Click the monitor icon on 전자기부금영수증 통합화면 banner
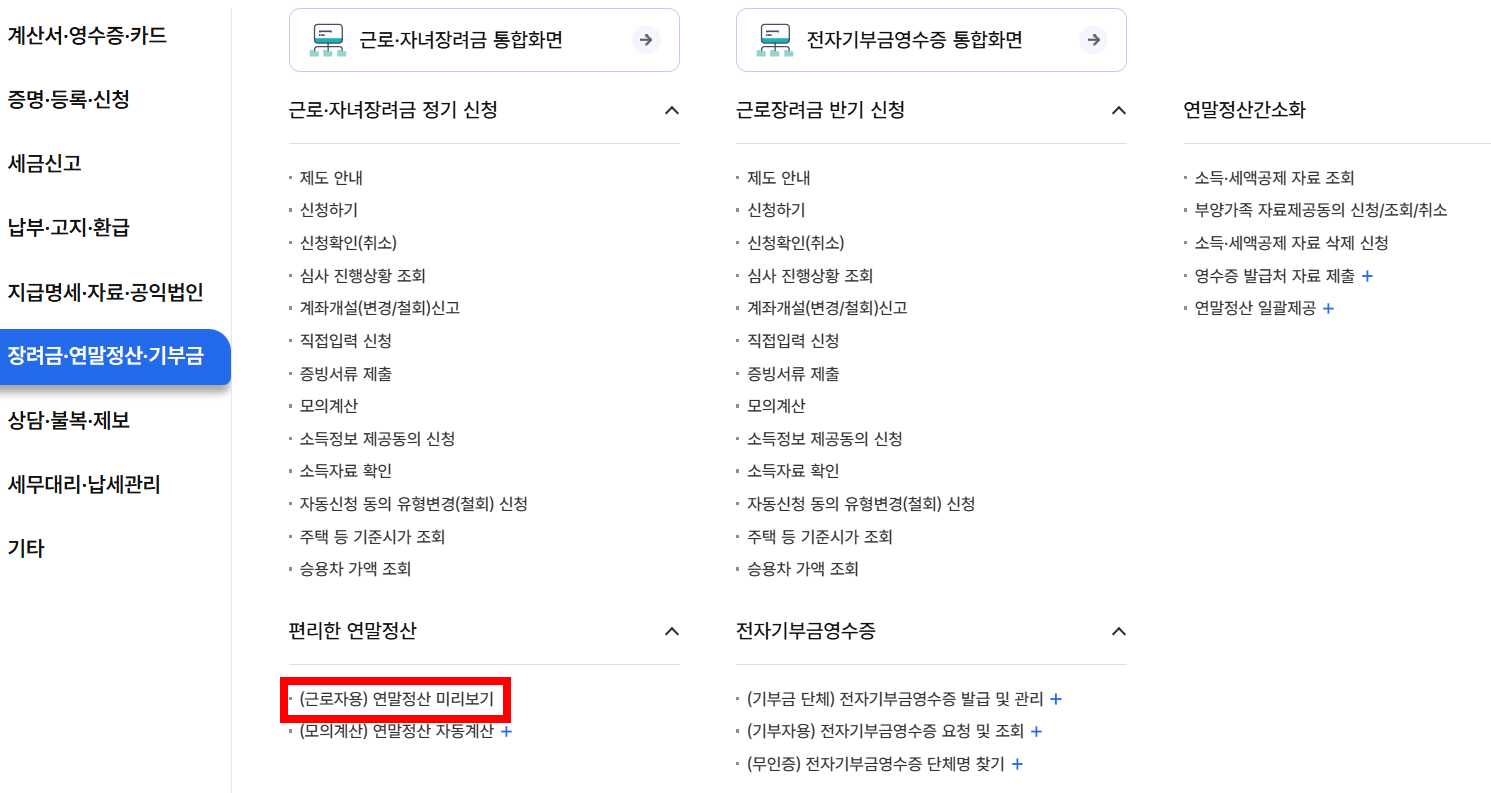Image resolution: width=1491 pixels, height=793 pixels. point(774,39)
